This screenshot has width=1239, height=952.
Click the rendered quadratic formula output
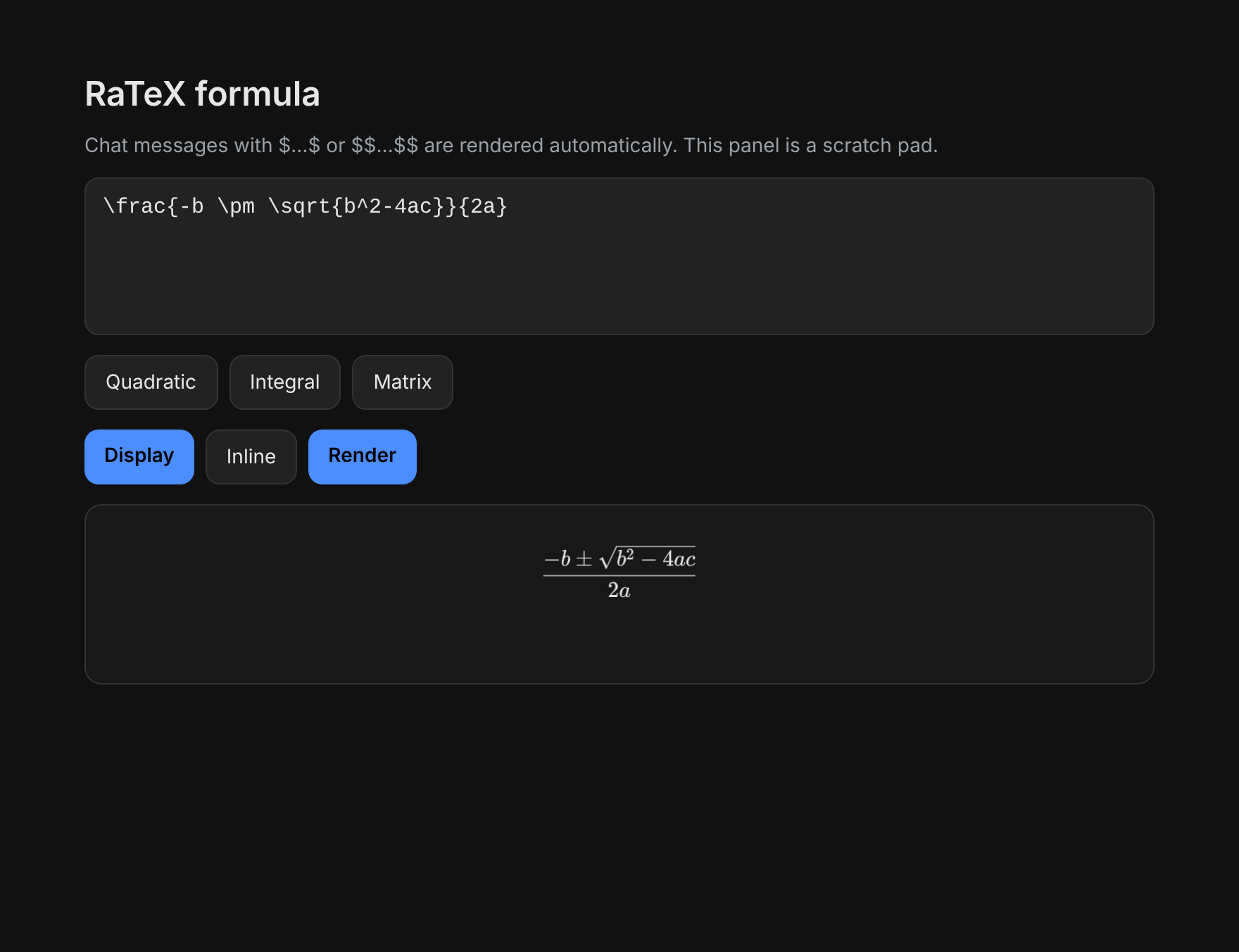click(619, 572)
